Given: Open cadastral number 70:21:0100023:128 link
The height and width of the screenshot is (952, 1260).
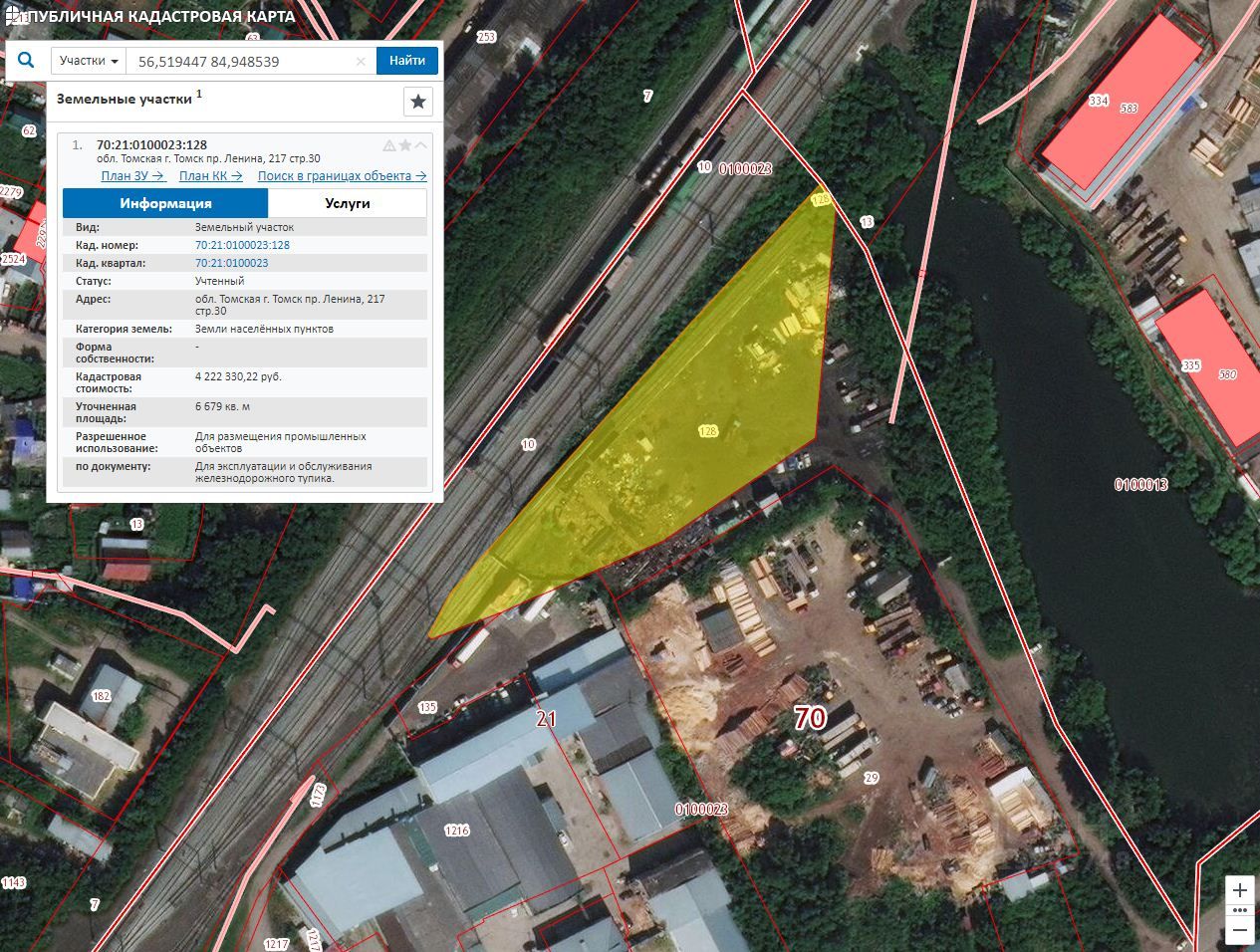Looking at the screenshot, I should tap(242, 245).
